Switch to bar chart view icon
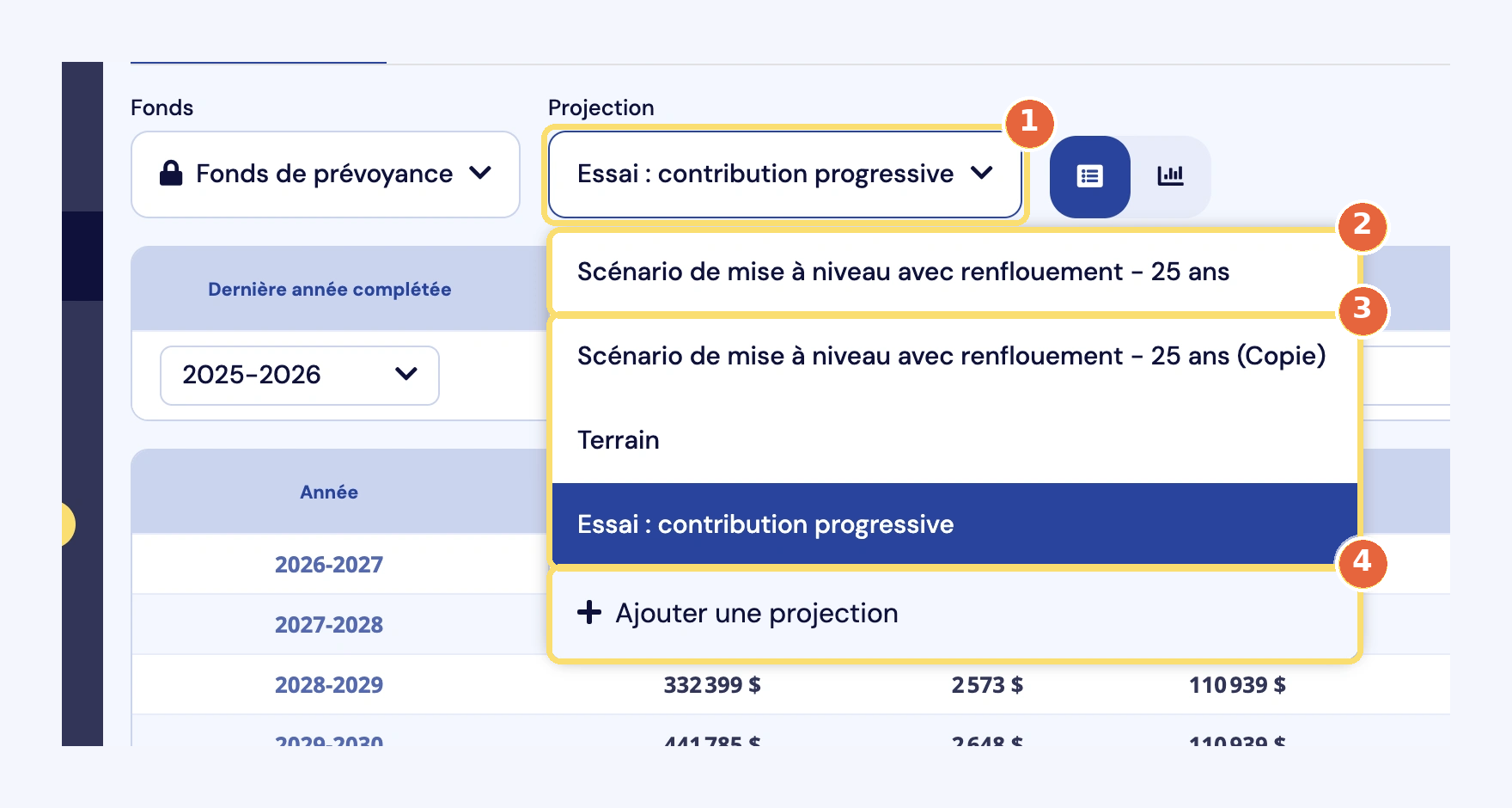The width and height of the screenshot is (1512, 808). (x=1170, y=176)
